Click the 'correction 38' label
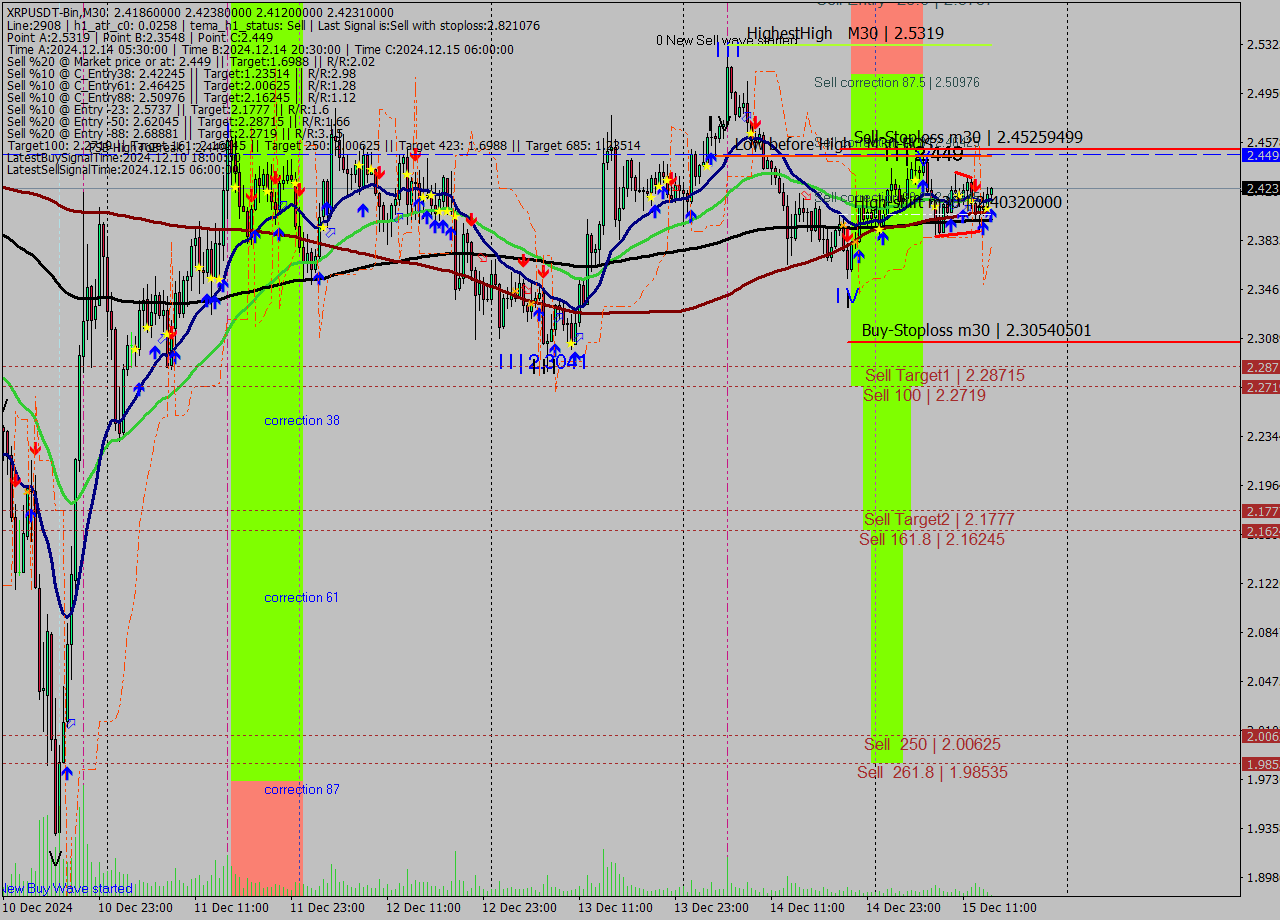This screenshot has height=920, width=1280. pos(301,421)
